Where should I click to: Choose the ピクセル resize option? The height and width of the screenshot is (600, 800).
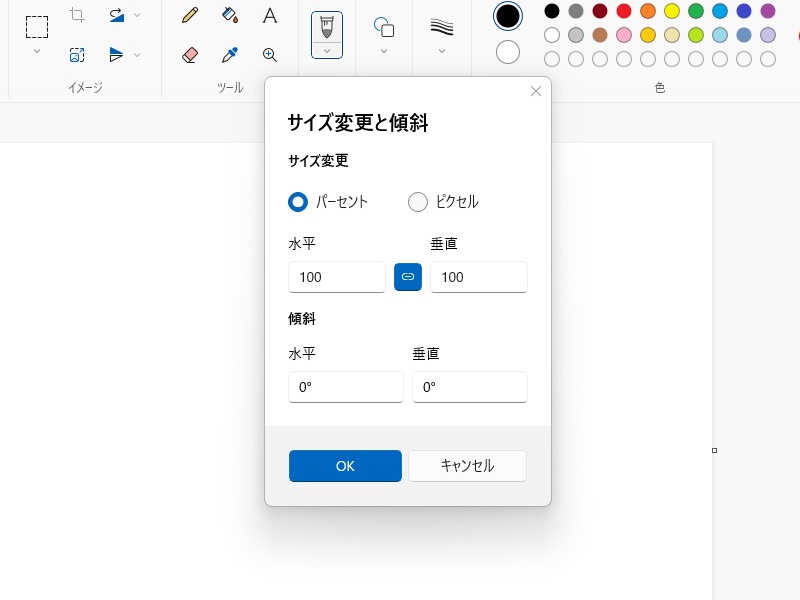[x=418, y=202]
